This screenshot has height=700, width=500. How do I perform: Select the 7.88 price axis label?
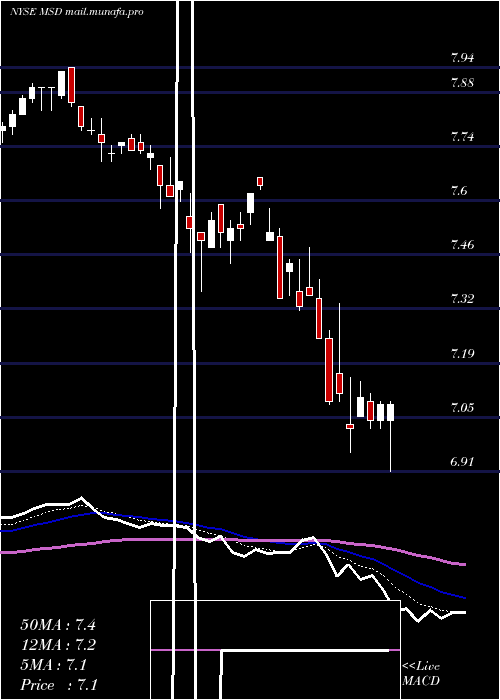pyautogui.click(x=462, y=83)
